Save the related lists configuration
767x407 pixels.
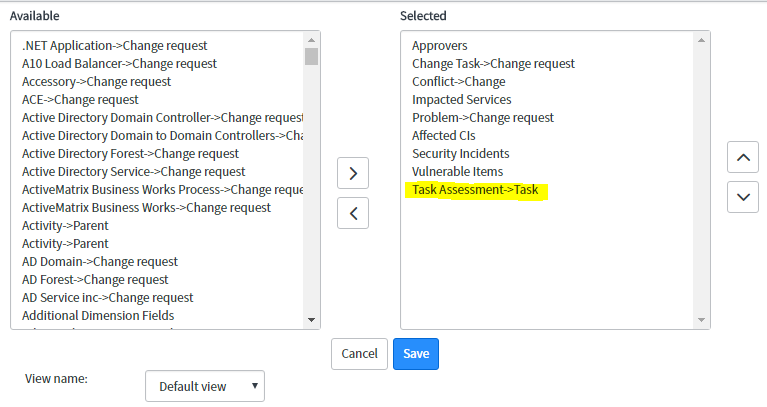tap(416, 354)
